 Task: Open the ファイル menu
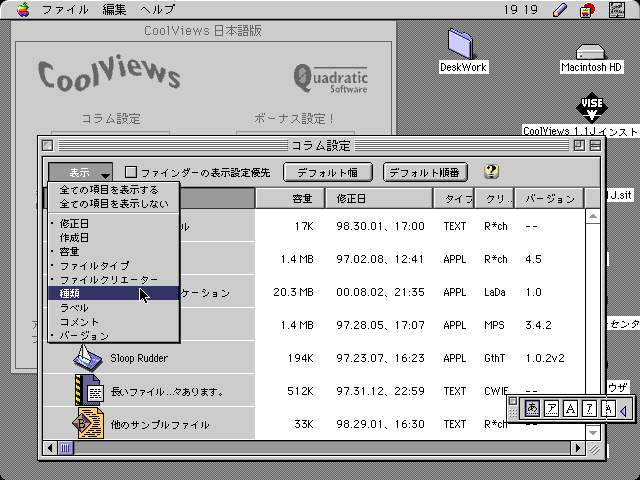(x=65, y=9)
